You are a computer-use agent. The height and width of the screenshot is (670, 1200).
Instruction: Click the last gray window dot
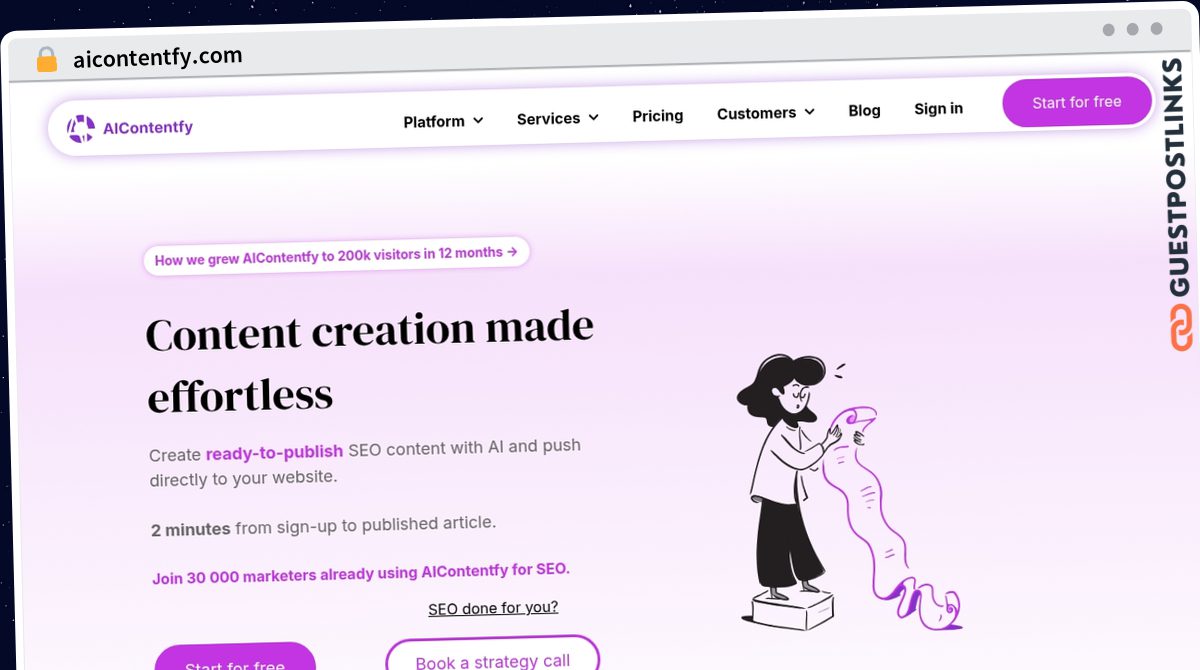click(x=1156, y=29)
